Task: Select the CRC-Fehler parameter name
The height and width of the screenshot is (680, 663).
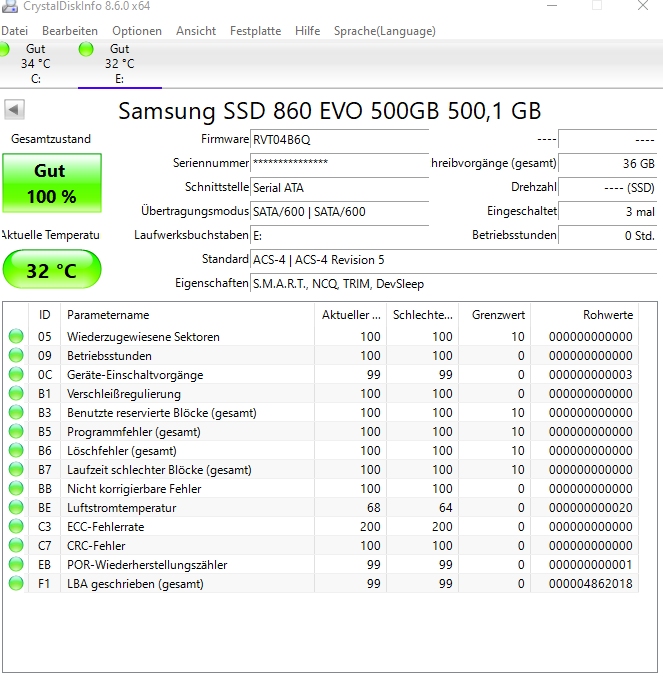Action: tap(96, 546)
